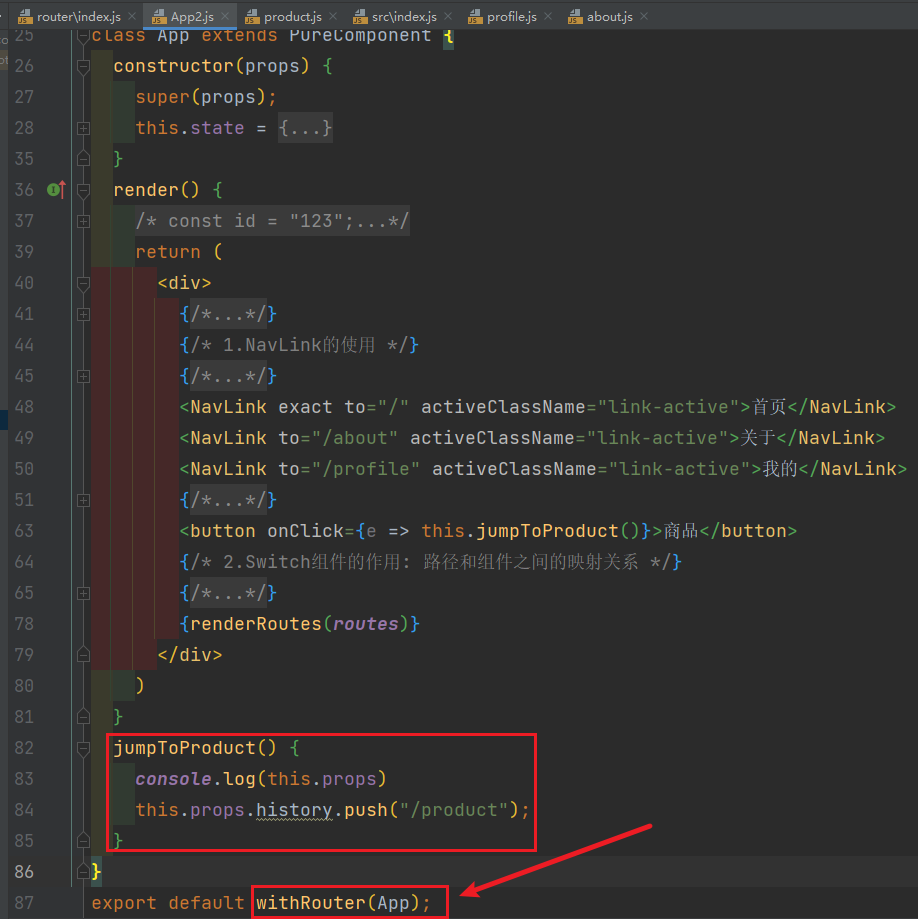Click the 'exact' attribute on line 48

coord(305,407)
